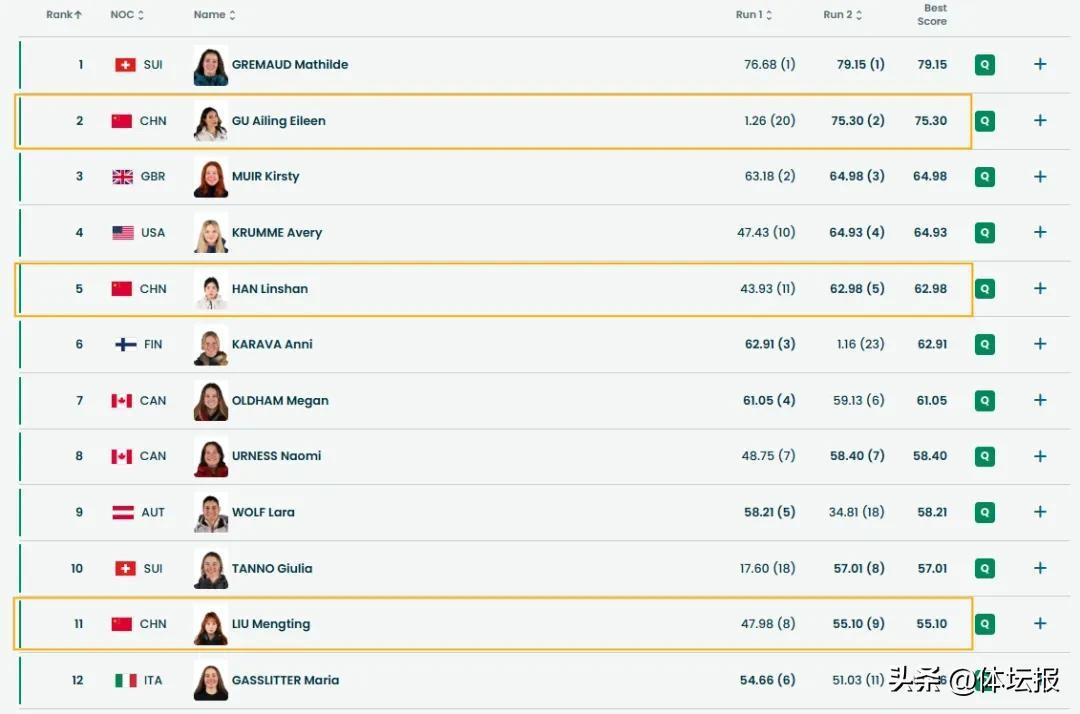Expand OLDHAM Megan's row with the plus

coord(1040,401)
